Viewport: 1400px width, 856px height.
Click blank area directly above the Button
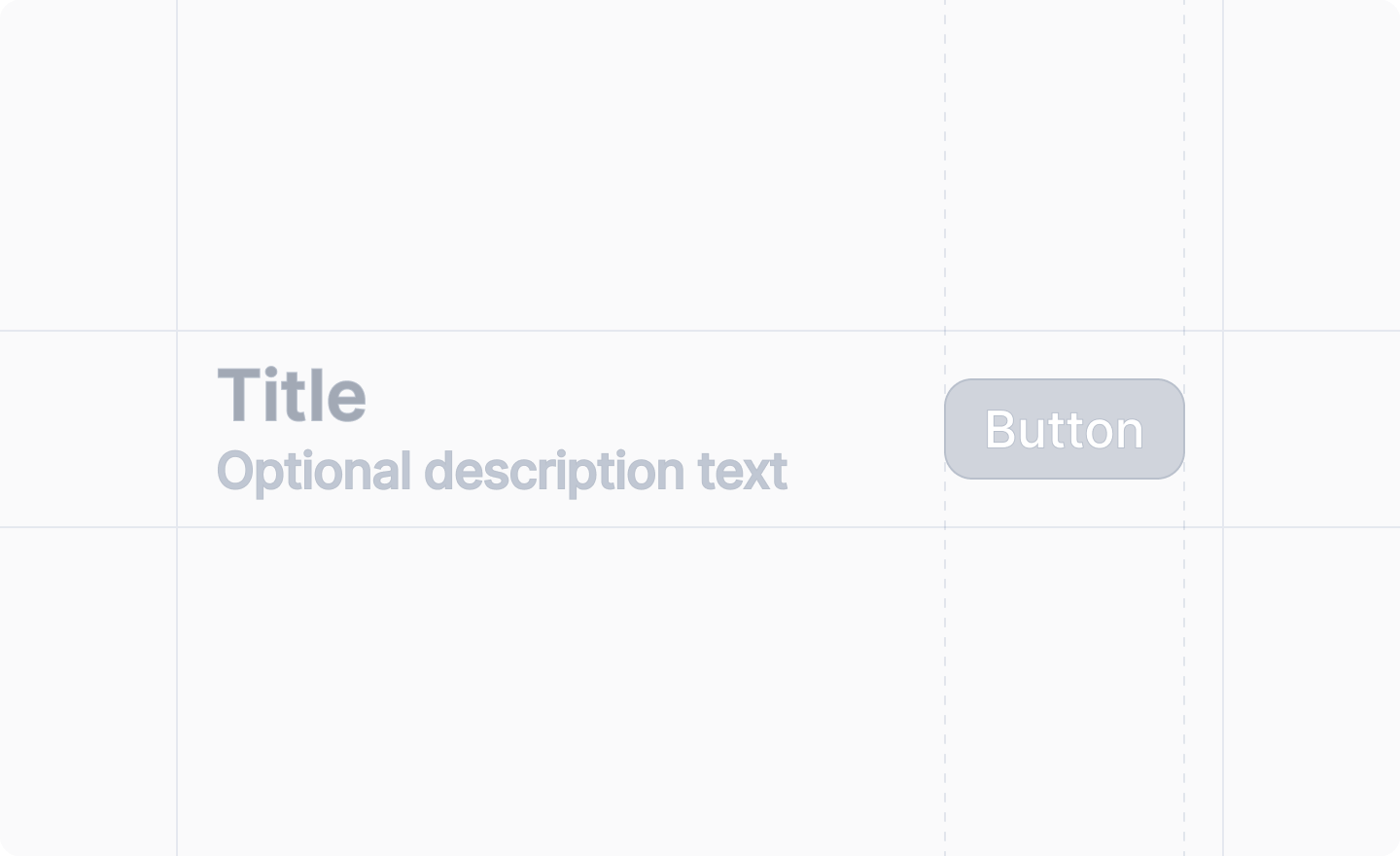click(x=1064, y=355)
